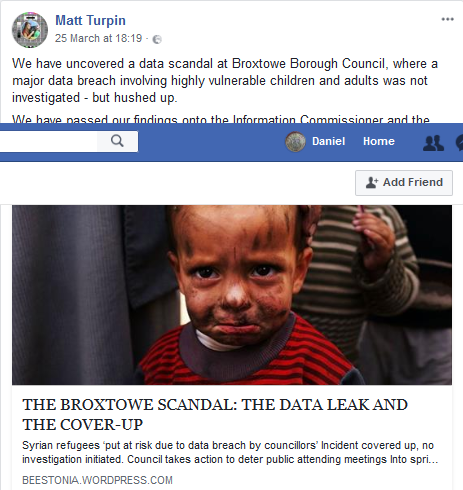Screen dimensions: 463x490
Task: Open Daniel profile link in navbar
Action: (x=328, y=141)
